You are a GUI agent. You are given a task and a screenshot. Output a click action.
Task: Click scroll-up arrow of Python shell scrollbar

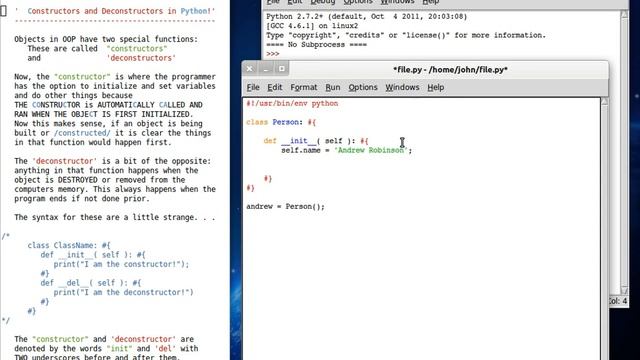[x=624, y=14]
